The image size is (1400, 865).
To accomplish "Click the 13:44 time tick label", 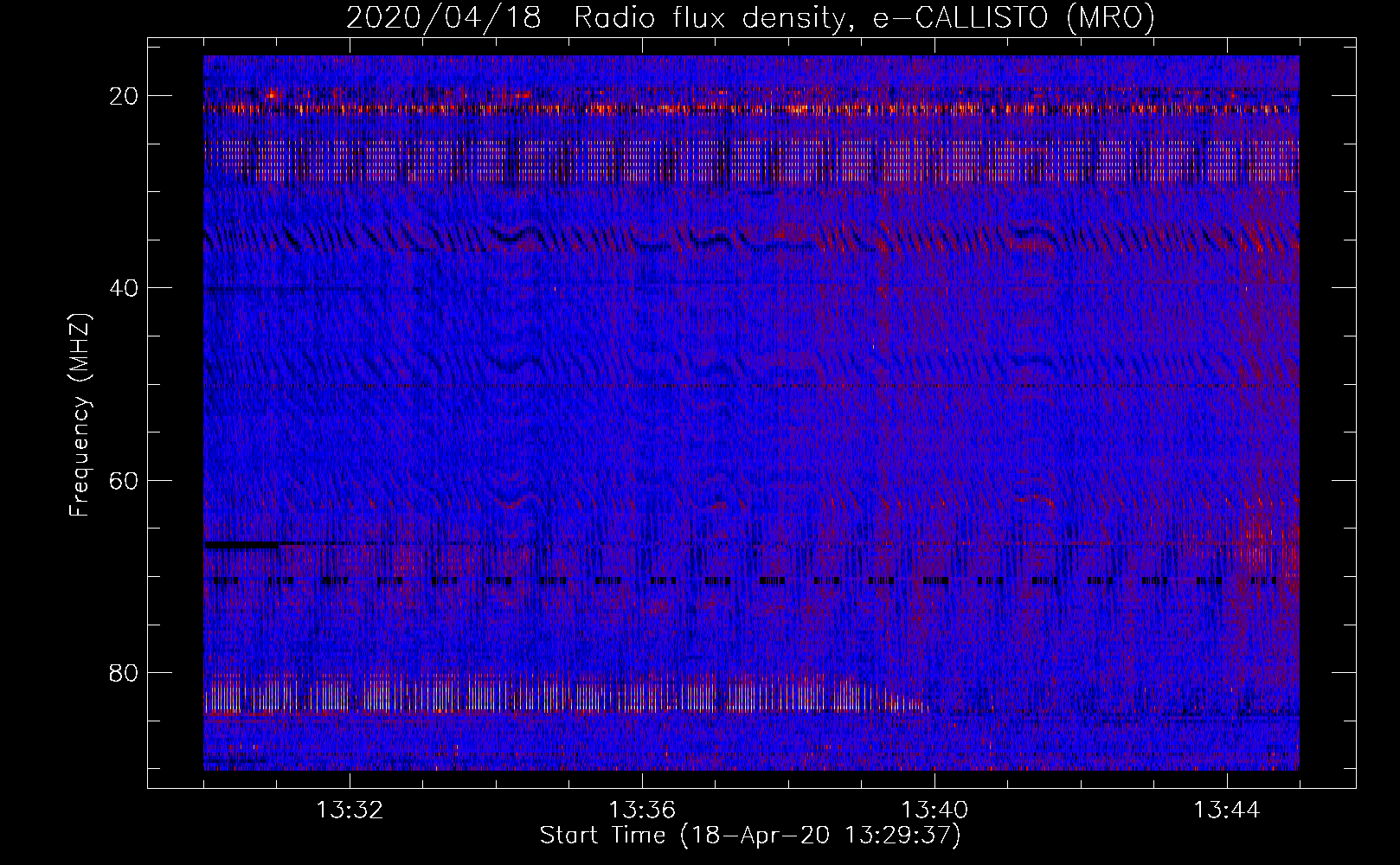I will [x=1227, y=811].
